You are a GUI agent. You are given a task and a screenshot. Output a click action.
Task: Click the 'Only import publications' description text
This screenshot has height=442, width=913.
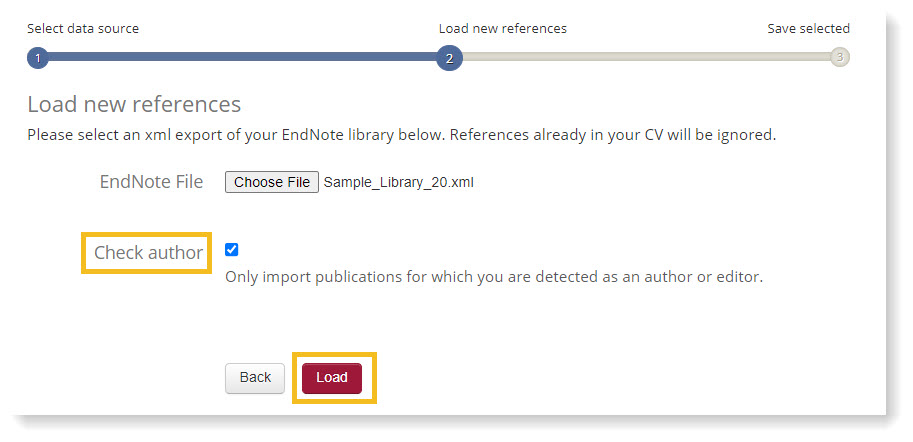(x=494, y=277)
